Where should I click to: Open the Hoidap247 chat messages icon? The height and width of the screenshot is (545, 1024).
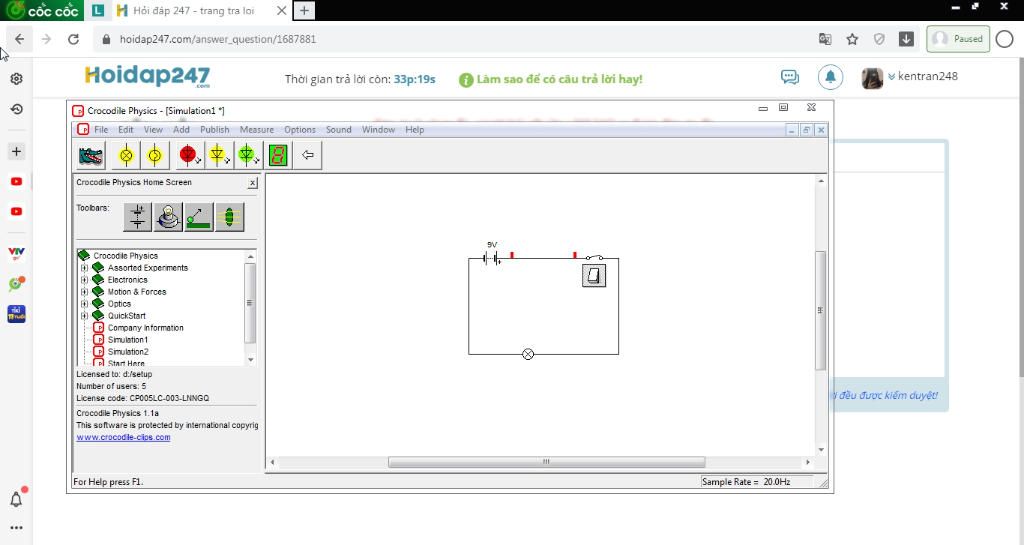pyautogui.click(x=790, y=77)
